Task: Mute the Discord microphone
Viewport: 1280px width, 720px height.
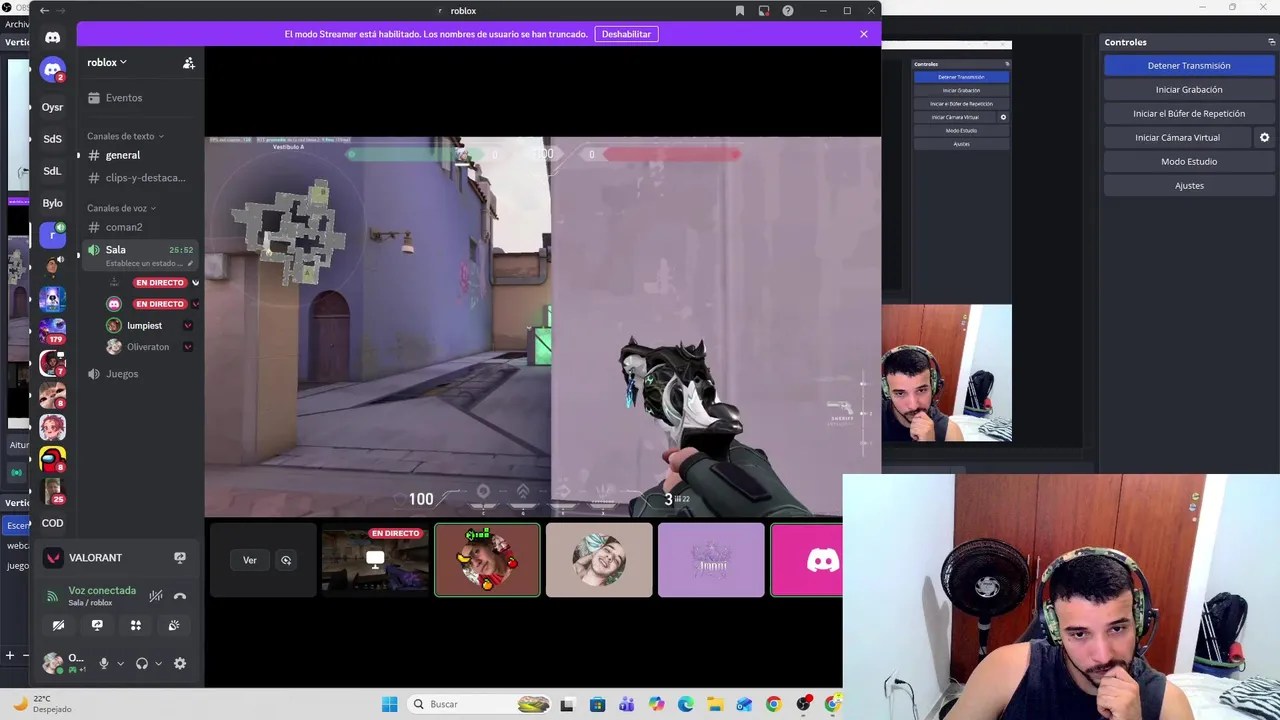Action: (x=103, y=663)
